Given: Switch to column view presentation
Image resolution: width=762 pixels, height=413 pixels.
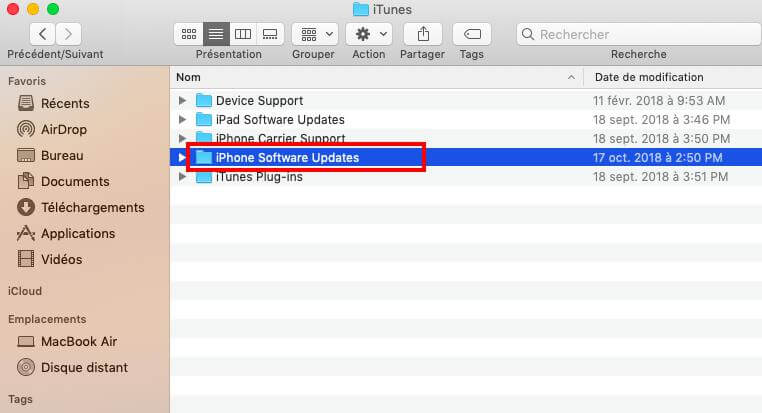Looking at the screenshot, I should point(243,34).
